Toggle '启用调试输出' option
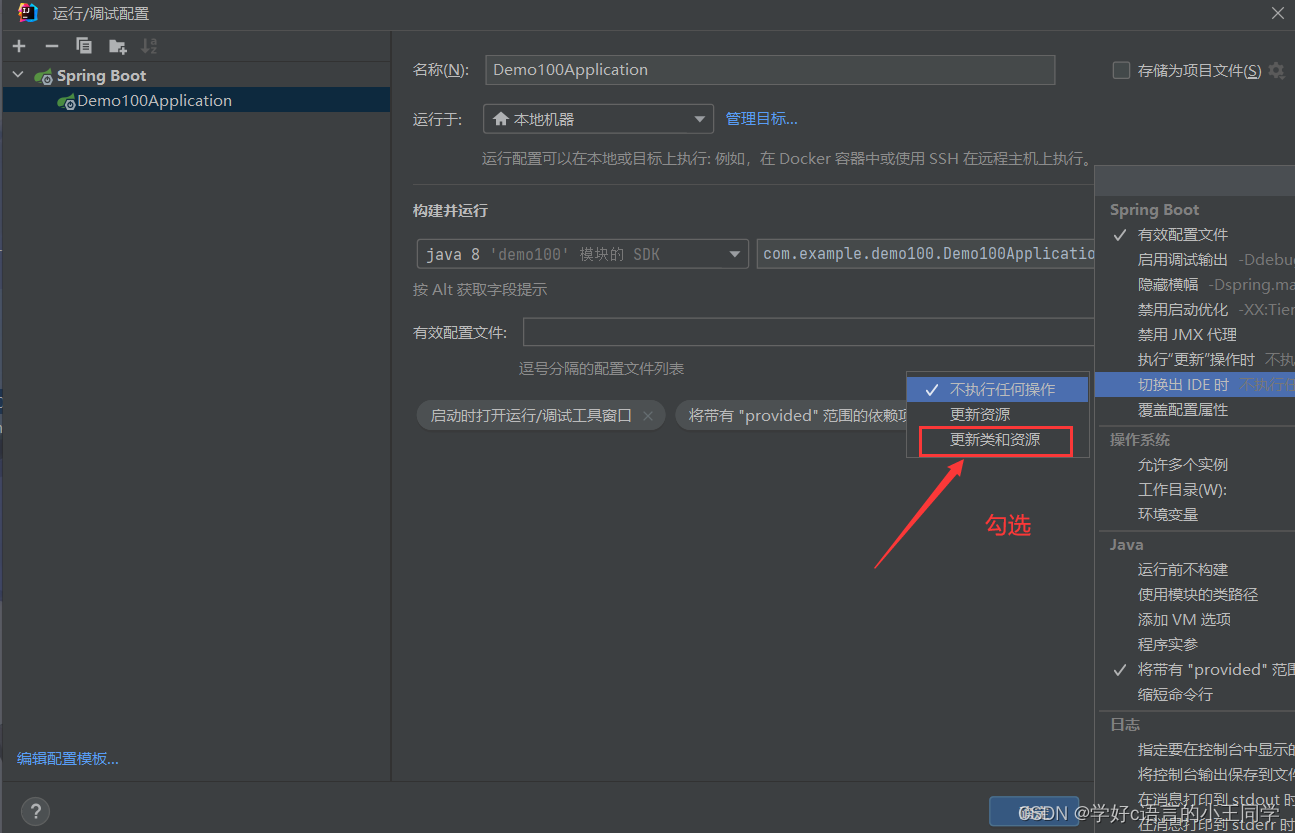 1196,260
